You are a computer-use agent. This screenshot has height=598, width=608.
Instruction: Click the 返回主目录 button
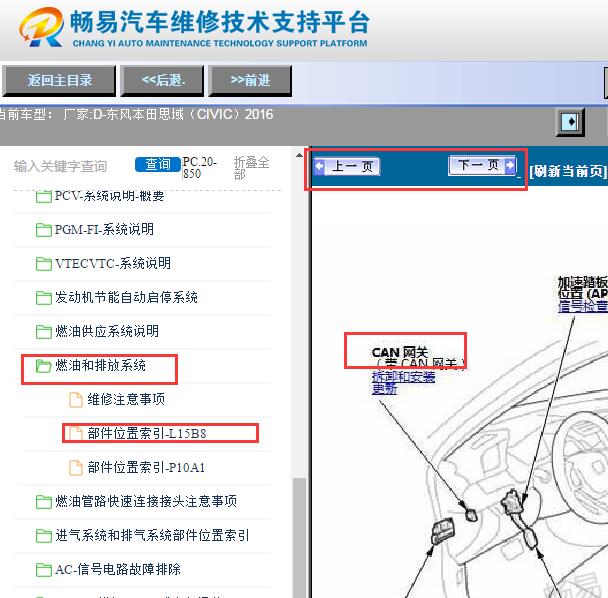click(59, 81)
